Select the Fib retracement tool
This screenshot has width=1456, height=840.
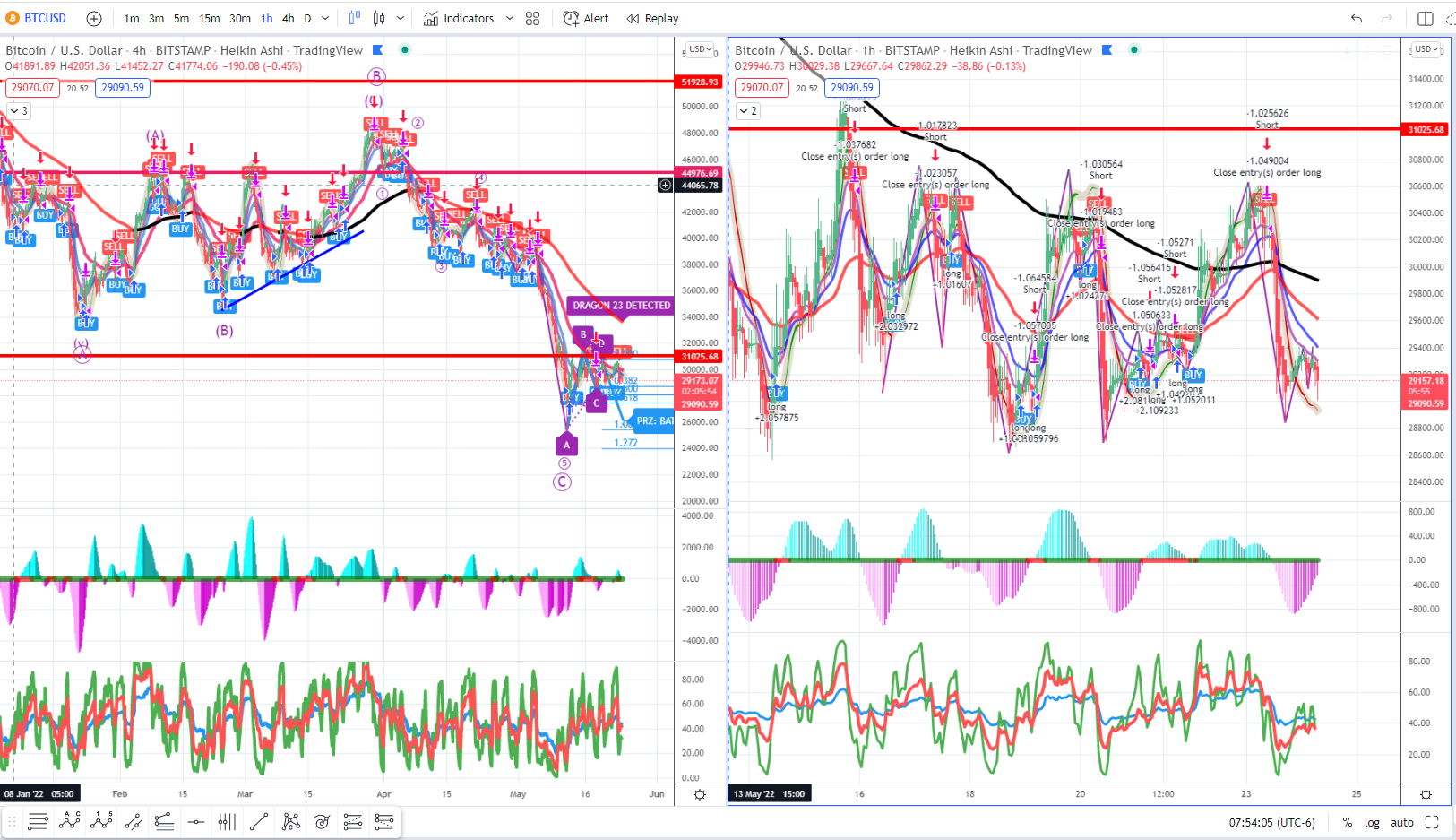353,821
